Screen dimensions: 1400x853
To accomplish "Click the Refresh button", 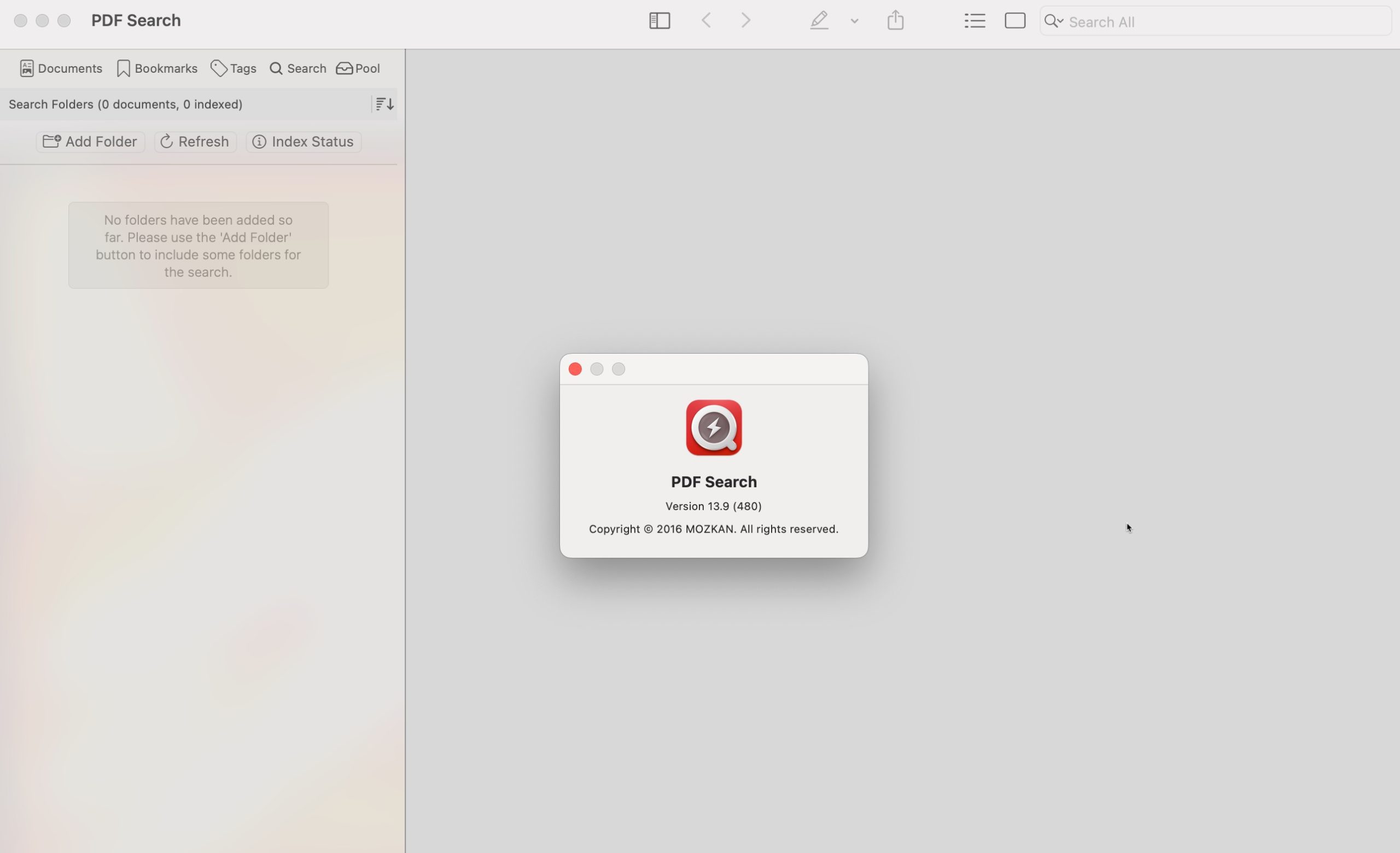I will click(195, 142).
